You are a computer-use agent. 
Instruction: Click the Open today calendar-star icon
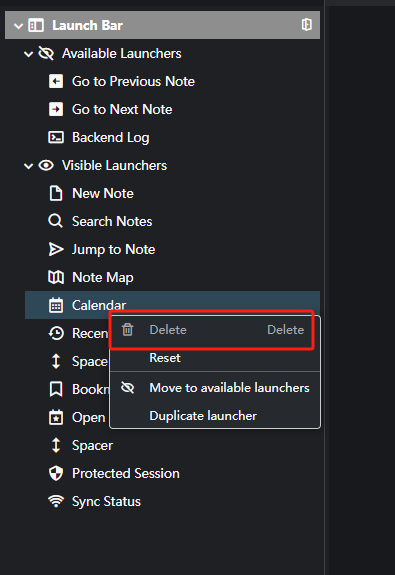click(56, 417)
